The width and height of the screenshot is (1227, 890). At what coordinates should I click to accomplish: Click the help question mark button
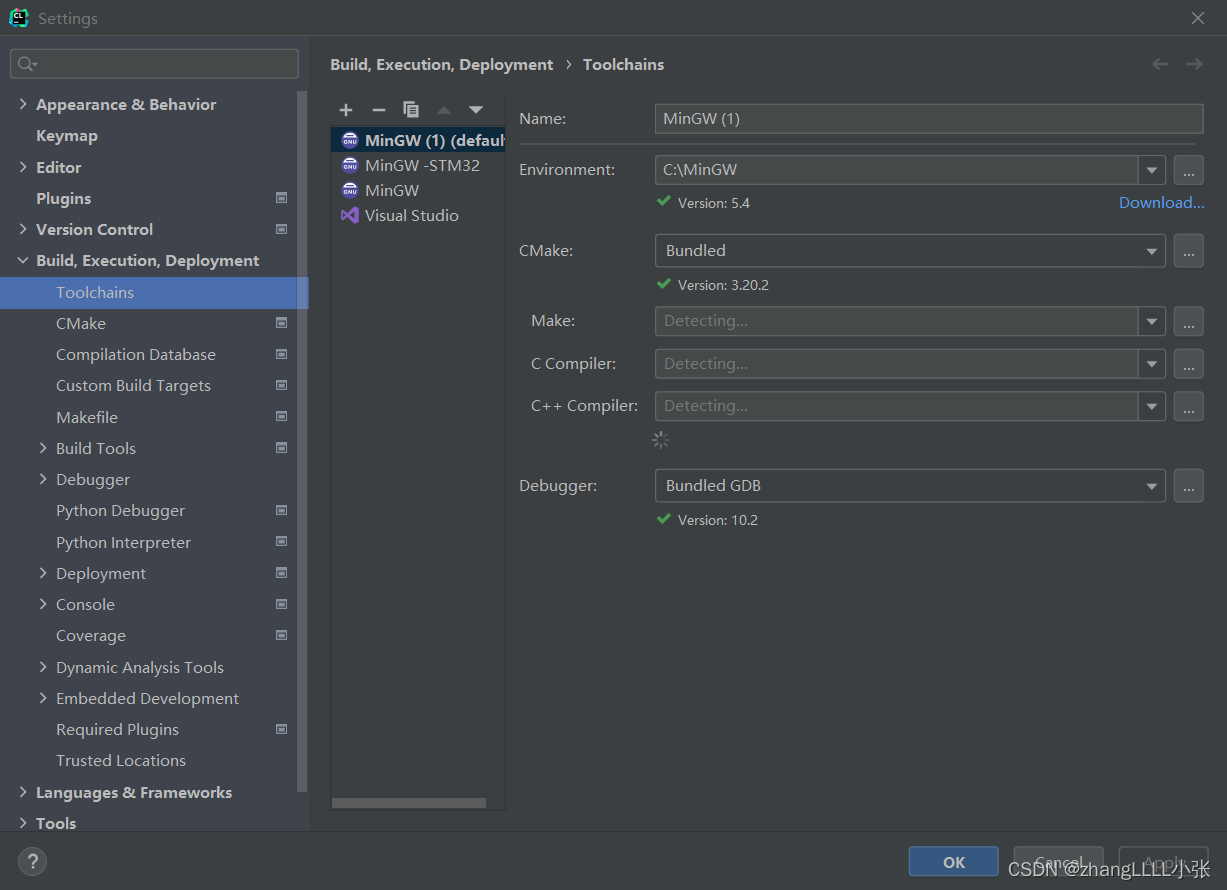coord(32,861)
